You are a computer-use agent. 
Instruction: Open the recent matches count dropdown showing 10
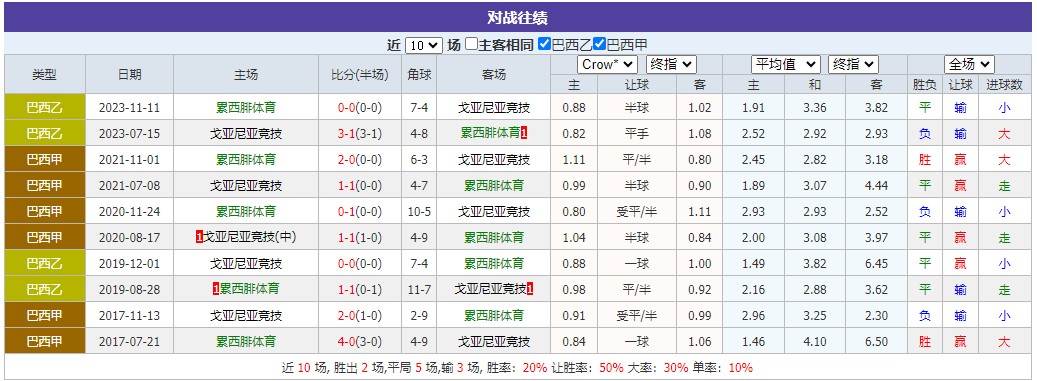point(423,45)
